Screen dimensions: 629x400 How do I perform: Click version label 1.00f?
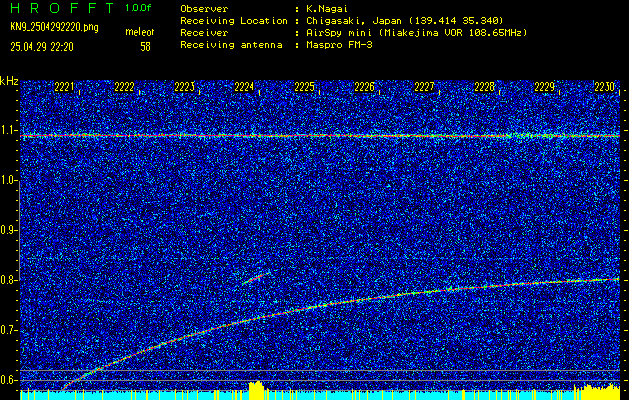click(x=138, y=8)
